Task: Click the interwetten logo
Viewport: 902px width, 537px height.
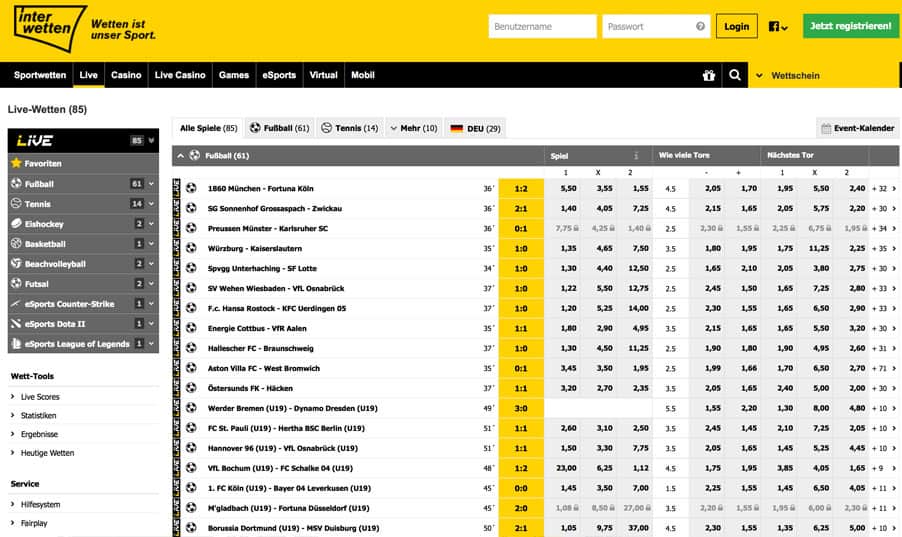Action: click(x=51, y=28)
